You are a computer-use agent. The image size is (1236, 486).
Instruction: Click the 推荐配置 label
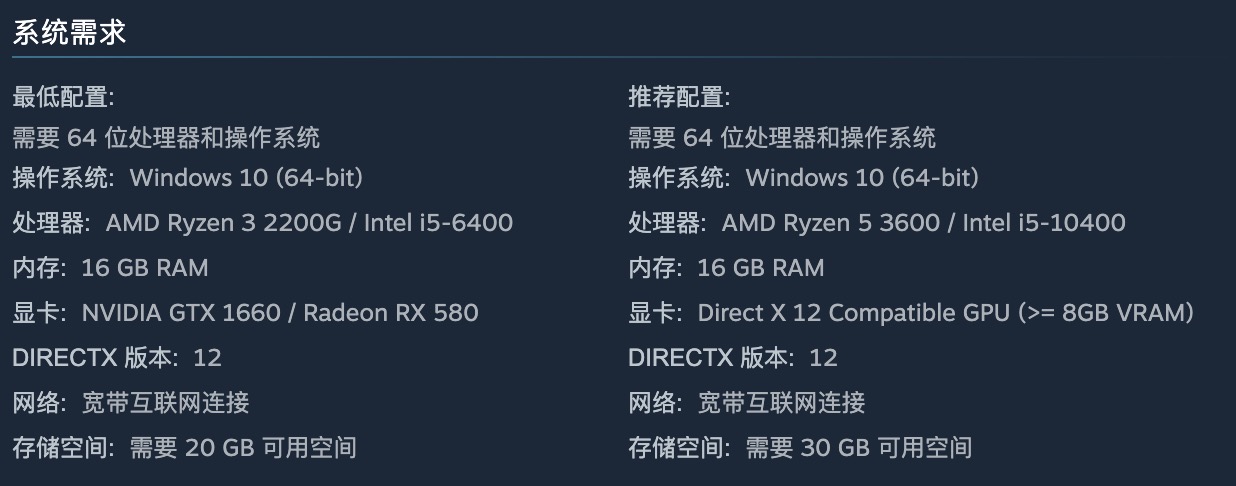[679, 97]
